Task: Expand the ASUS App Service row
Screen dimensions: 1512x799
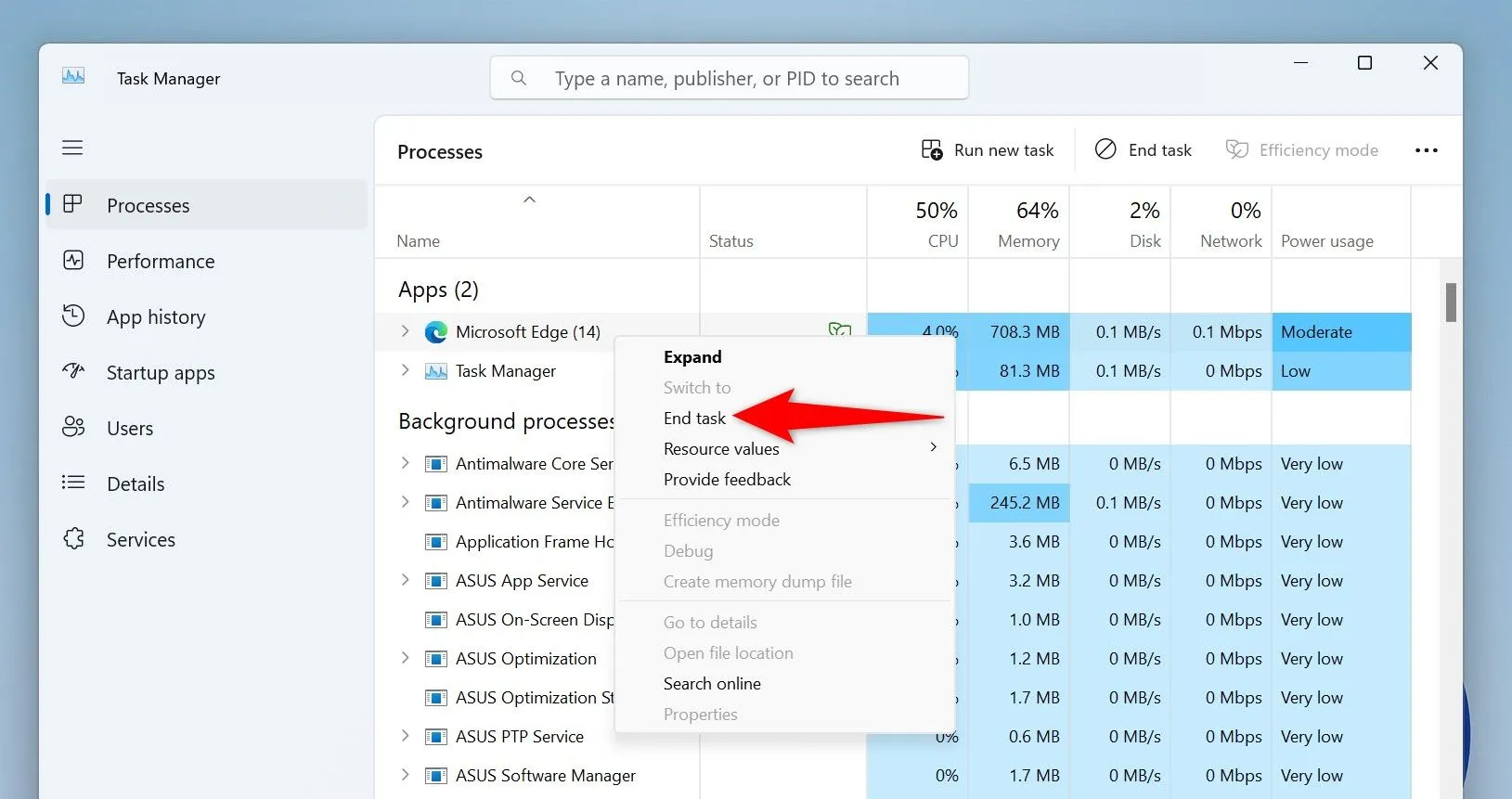Action: click(405, 580)
